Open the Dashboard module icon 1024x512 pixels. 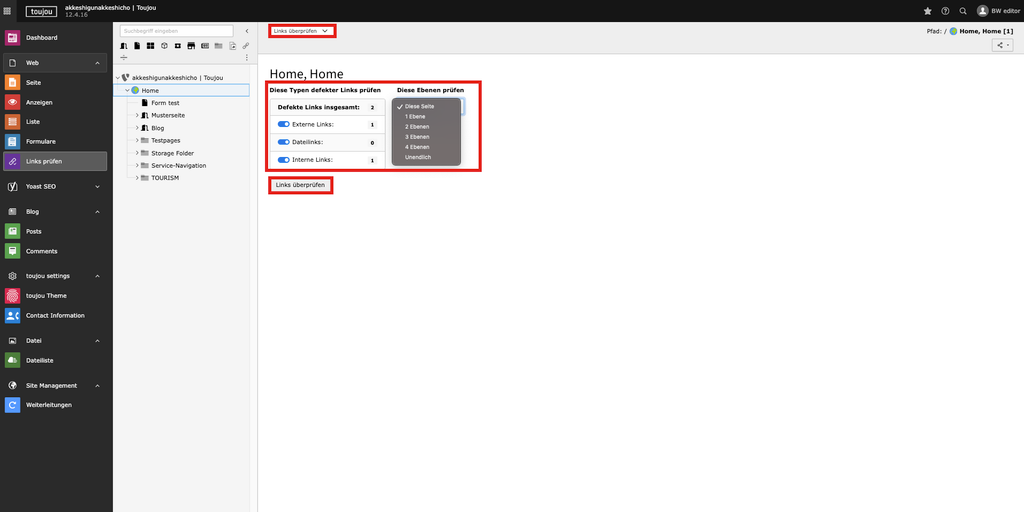click(12, 38)
